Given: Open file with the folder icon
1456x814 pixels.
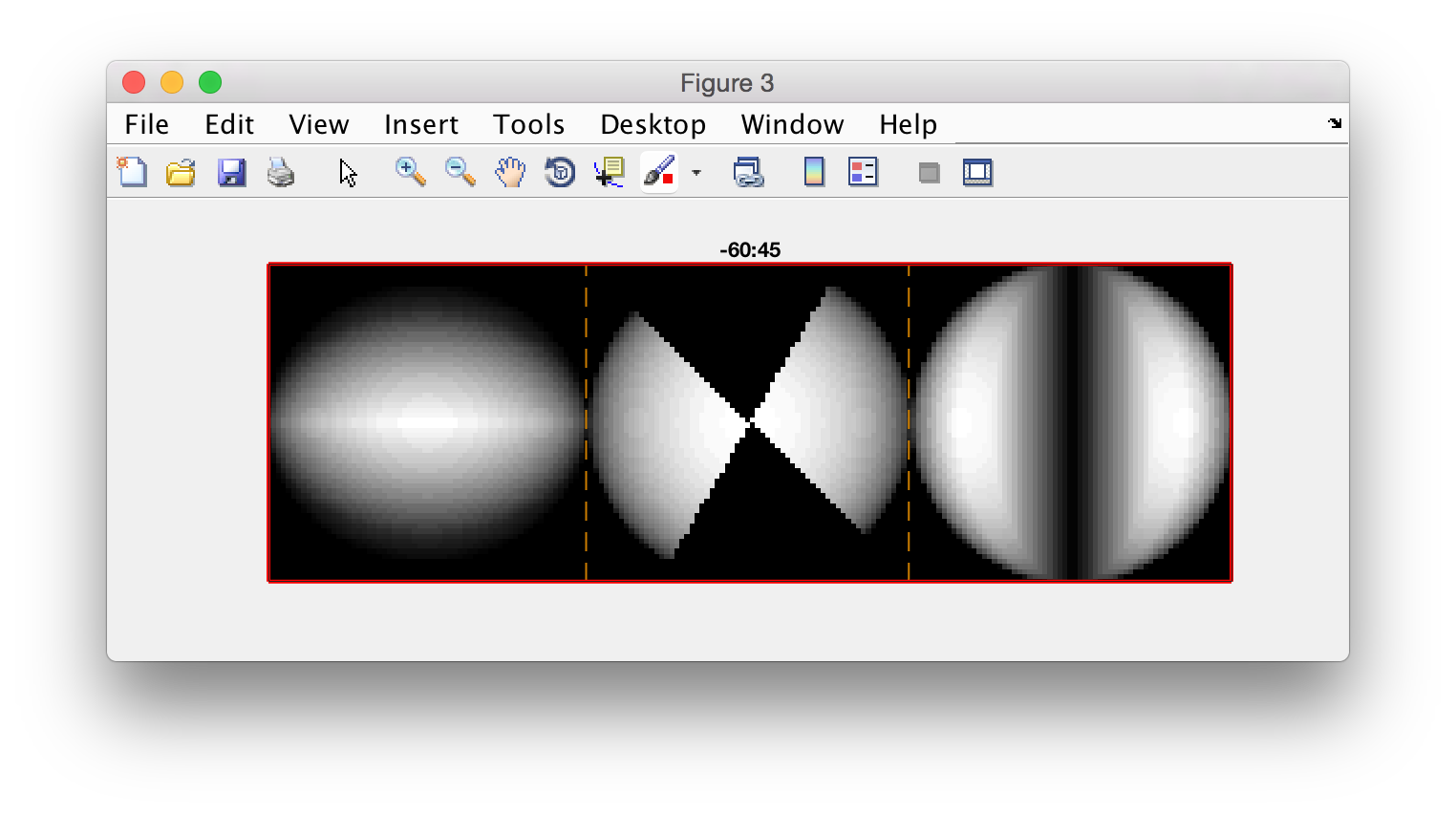Looking at the screenshot, I should tap(181, 172).
